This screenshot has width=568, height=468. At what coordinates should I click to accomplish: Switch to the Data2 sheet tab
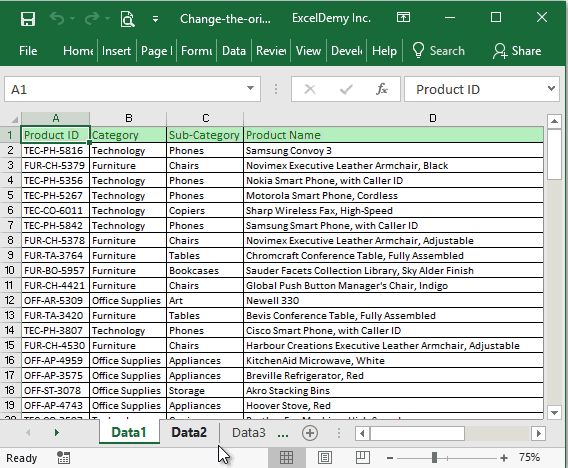(x=189, y=433)
